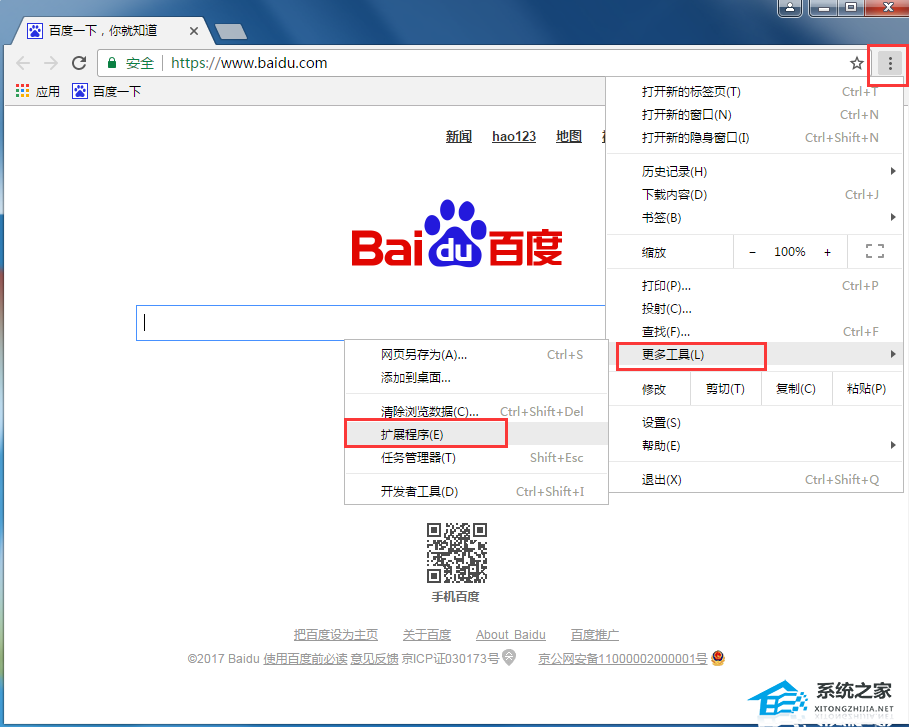The width and height of the screenshot is (909, 727).
Task: Click the green secure lock icon
Action: [113, 63]
